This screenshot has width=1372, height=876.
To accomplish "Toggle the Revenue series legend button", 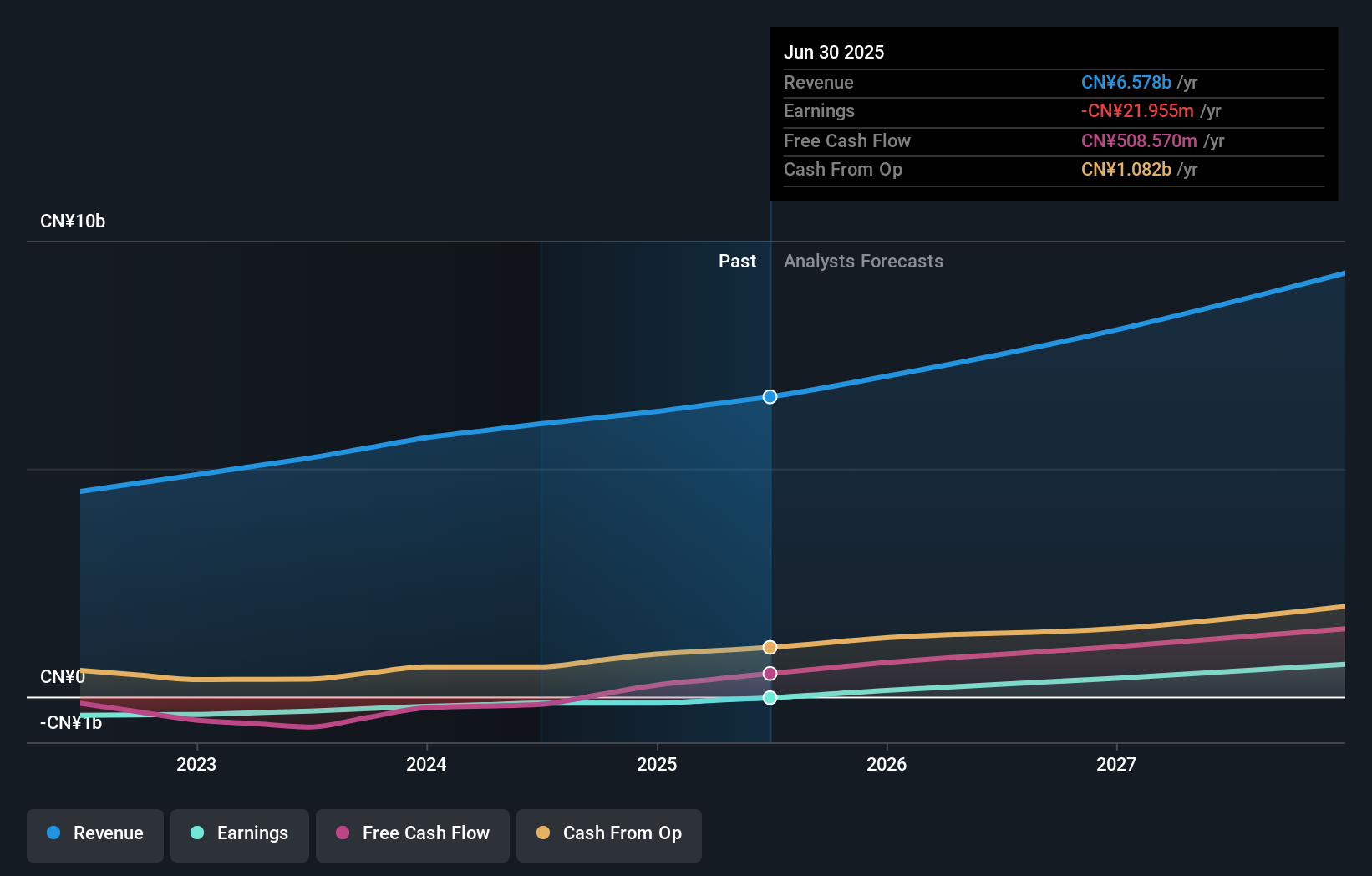I will (x=95, y=834).
